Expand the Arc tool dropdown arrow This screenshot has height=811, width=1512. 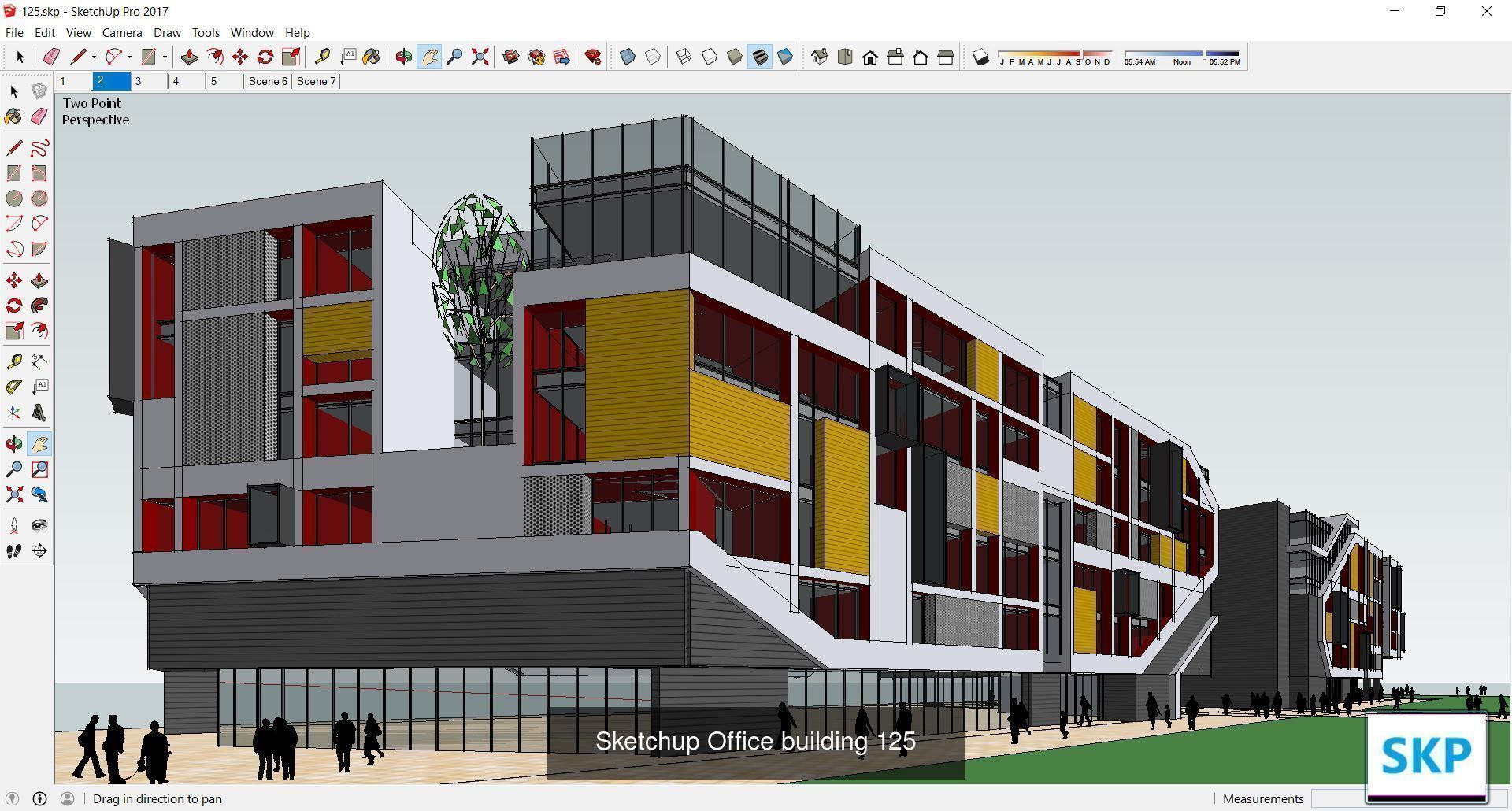(129, 57)
